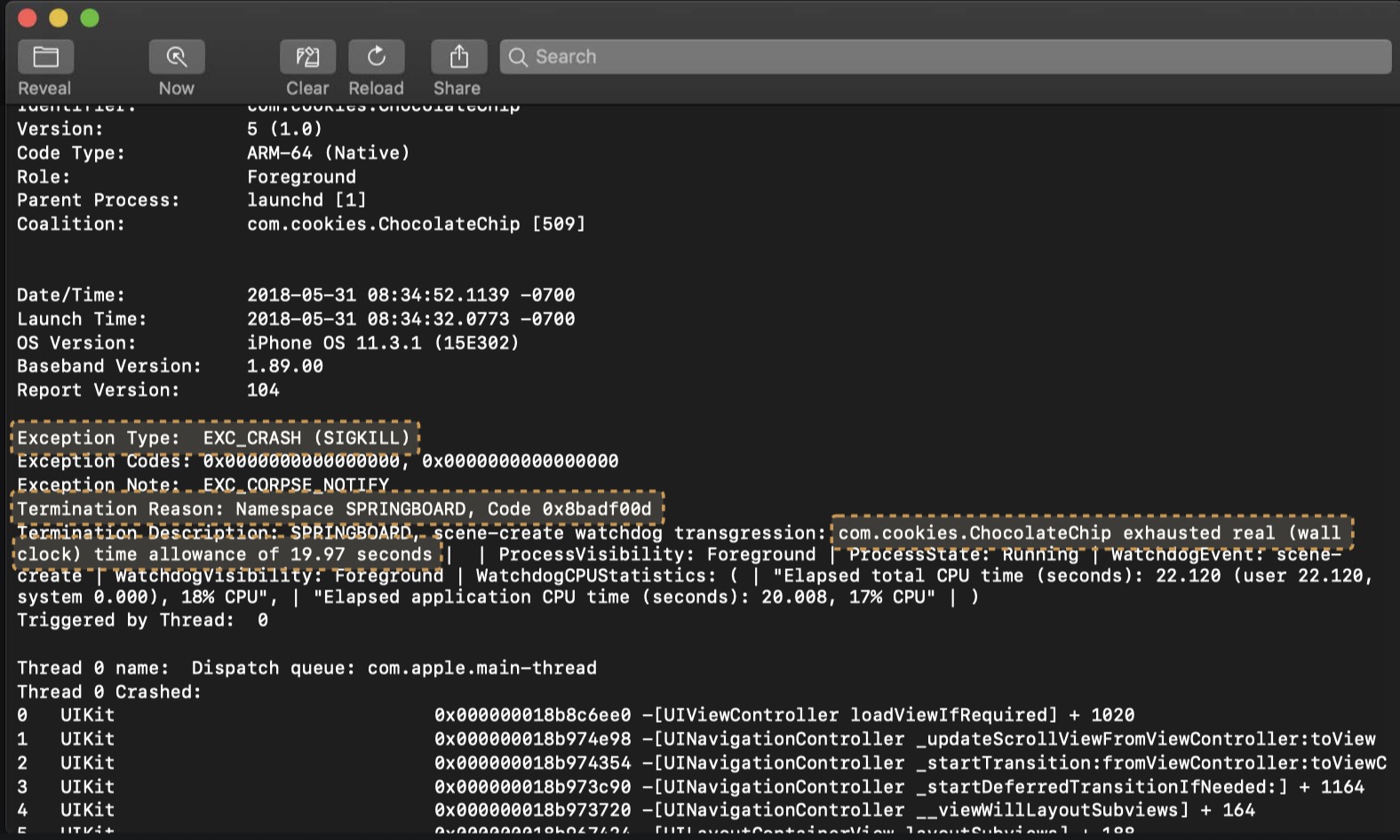Viewport: 1400px width, 840px height.
Task: Click the yellow minimize window button
Action: (58, 18)
